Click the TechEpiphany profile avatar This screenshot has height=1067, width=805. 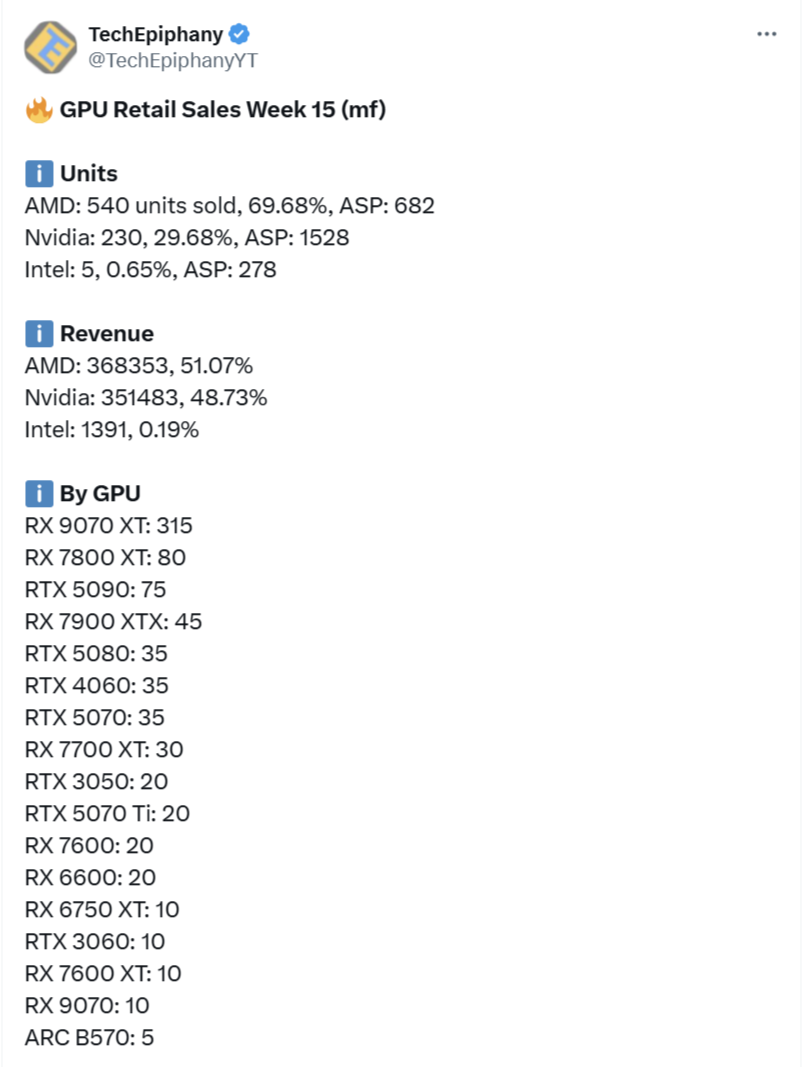tap(51, 47)
